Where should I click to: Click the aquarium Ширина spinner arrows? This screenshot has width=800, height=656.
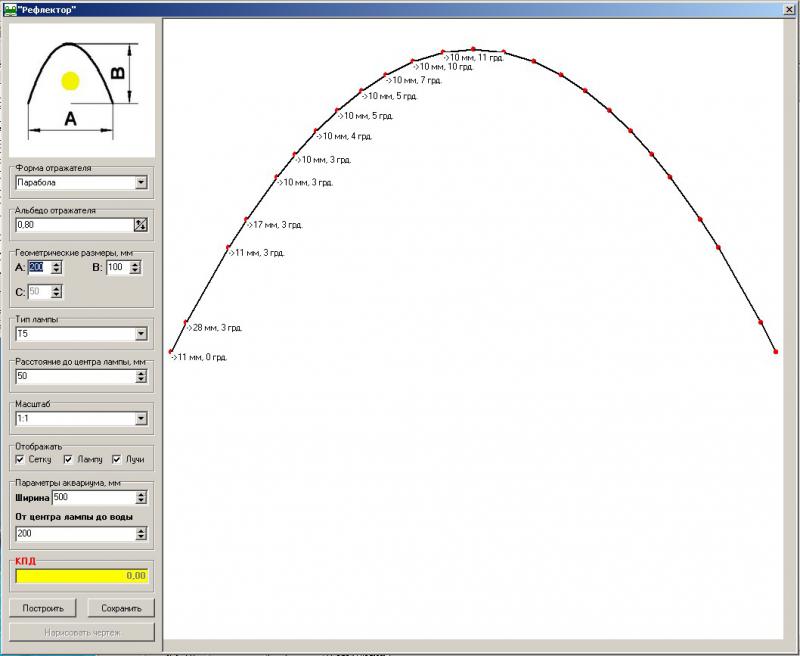point(141,497)
